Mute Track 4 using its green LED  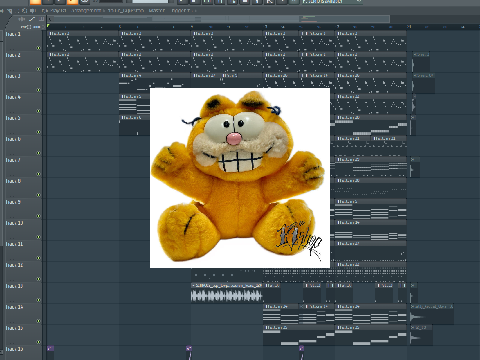39,111
